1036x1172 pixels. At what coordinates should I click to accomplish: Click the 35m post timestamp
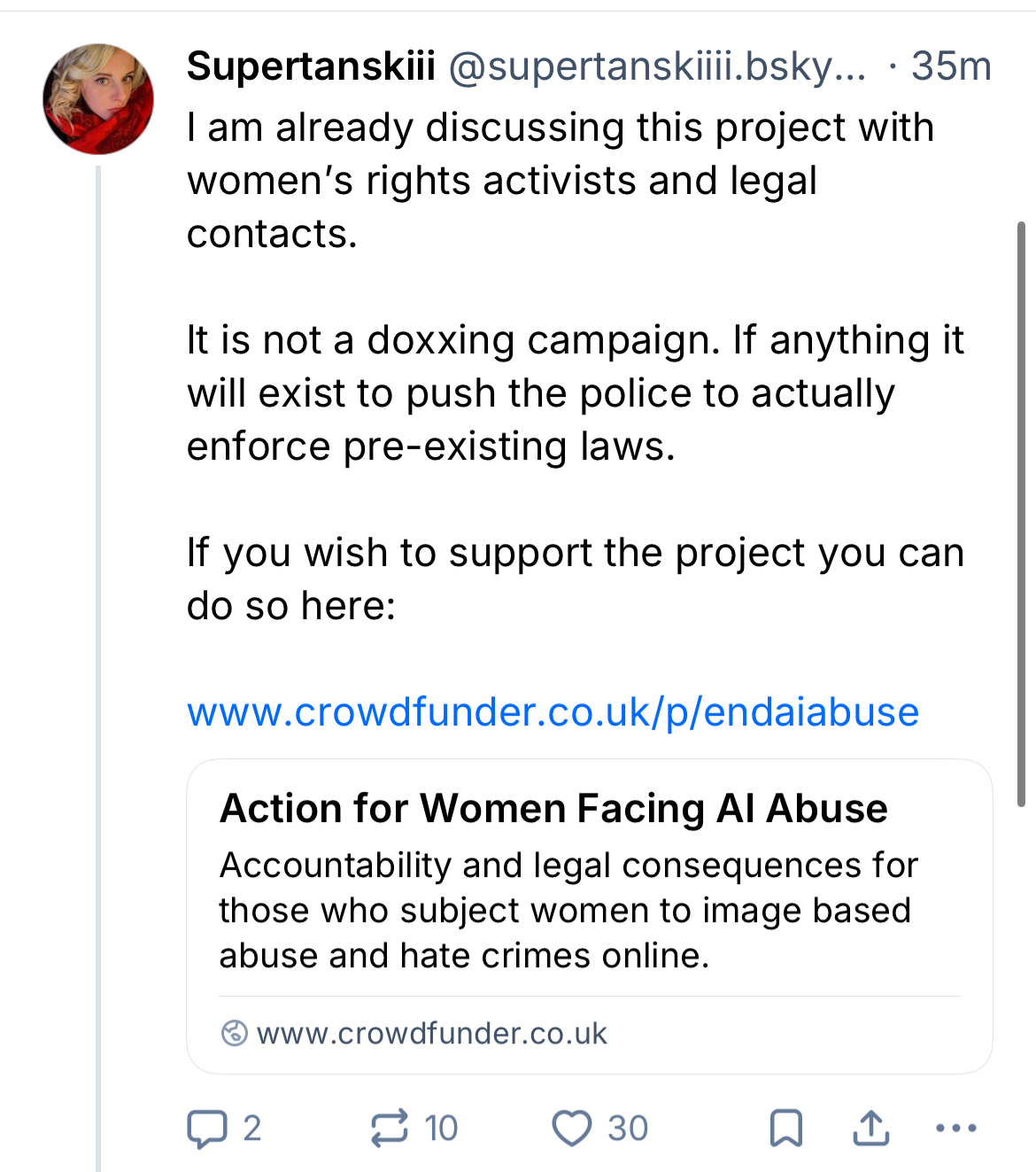[x=950, y=66]
